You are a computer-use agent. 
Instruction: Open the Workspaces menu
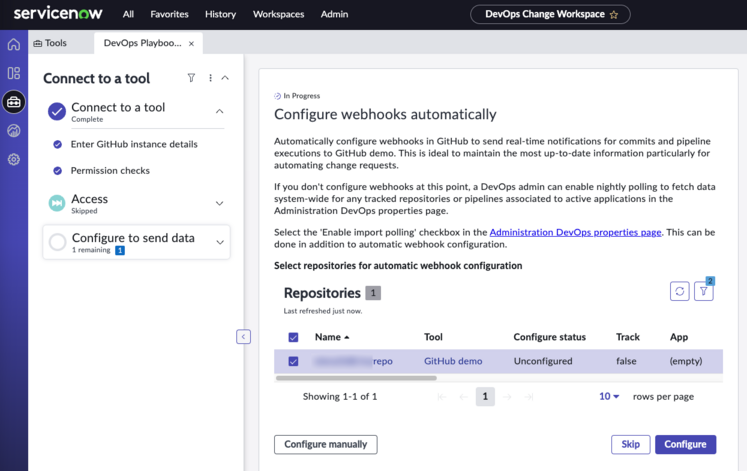pos(278,14)
